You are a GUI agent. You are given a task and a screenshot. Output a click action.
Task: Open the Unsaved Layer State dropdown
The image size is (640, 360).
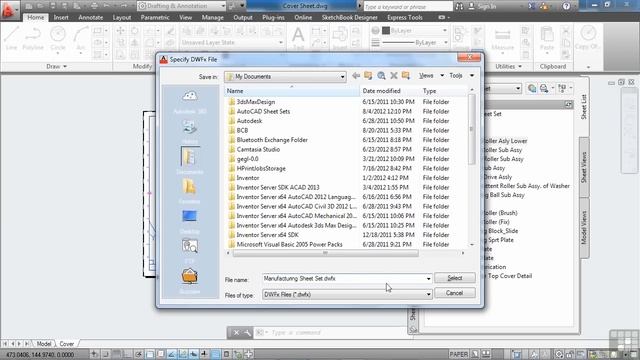232,42
